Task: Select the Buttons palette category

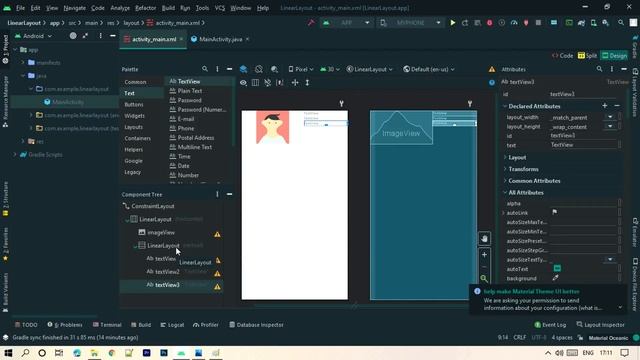Action: 134,104
